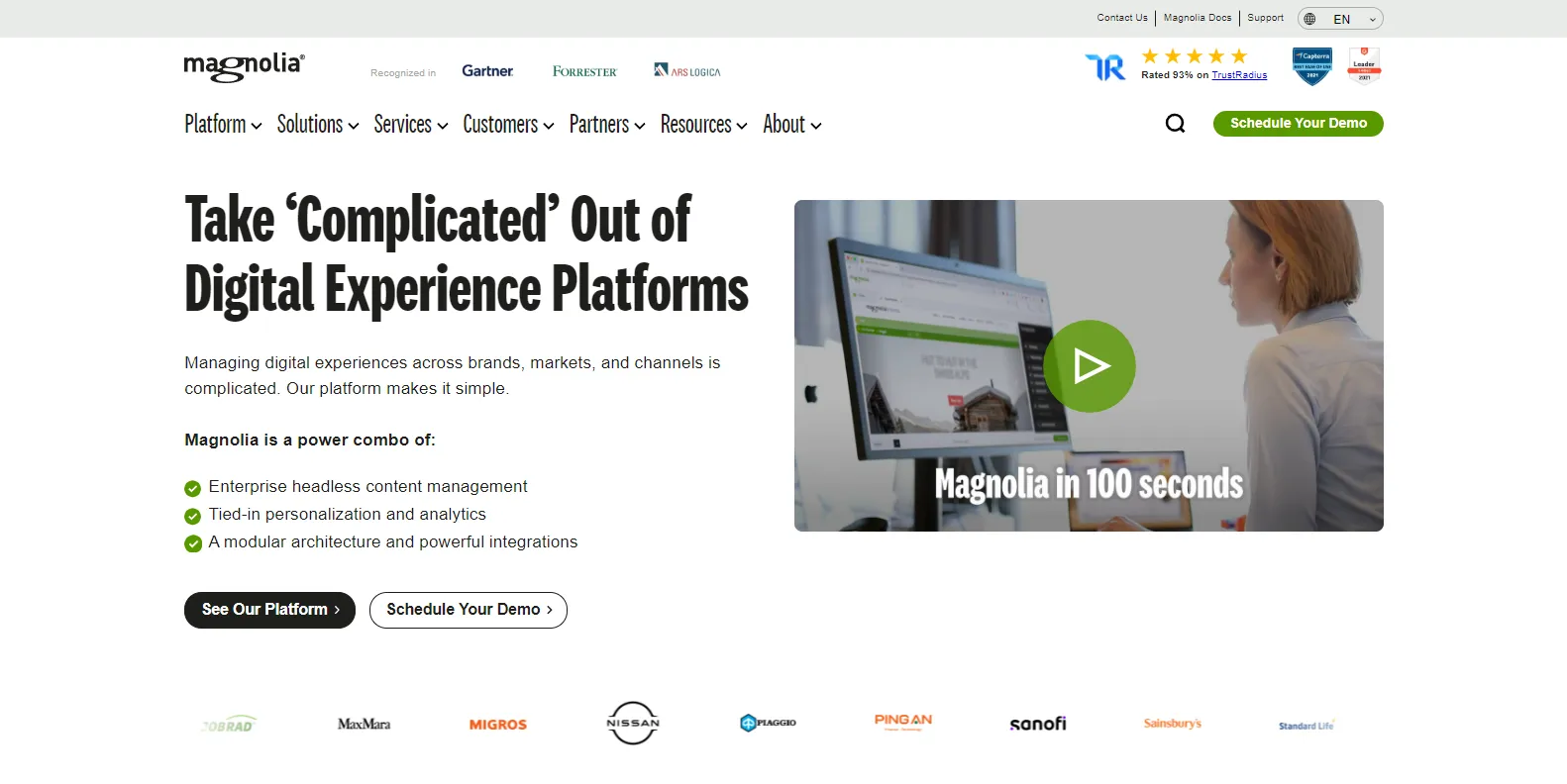Click the globe language icon
Viewport: 1567px width, 784px height.
click(x=1309, y=19)
